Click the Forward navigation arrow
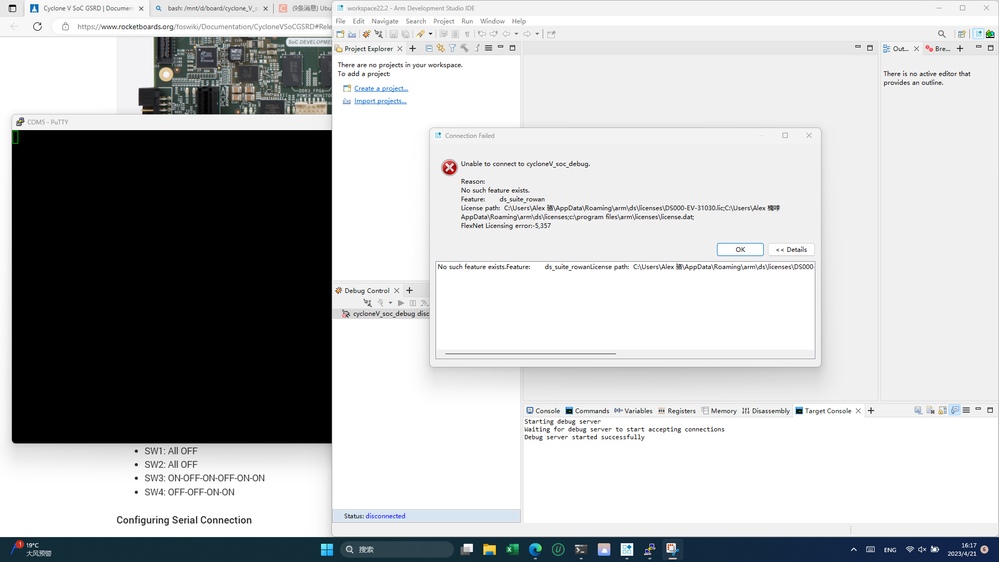Viewport: 999px width, 562px height. 528,34
